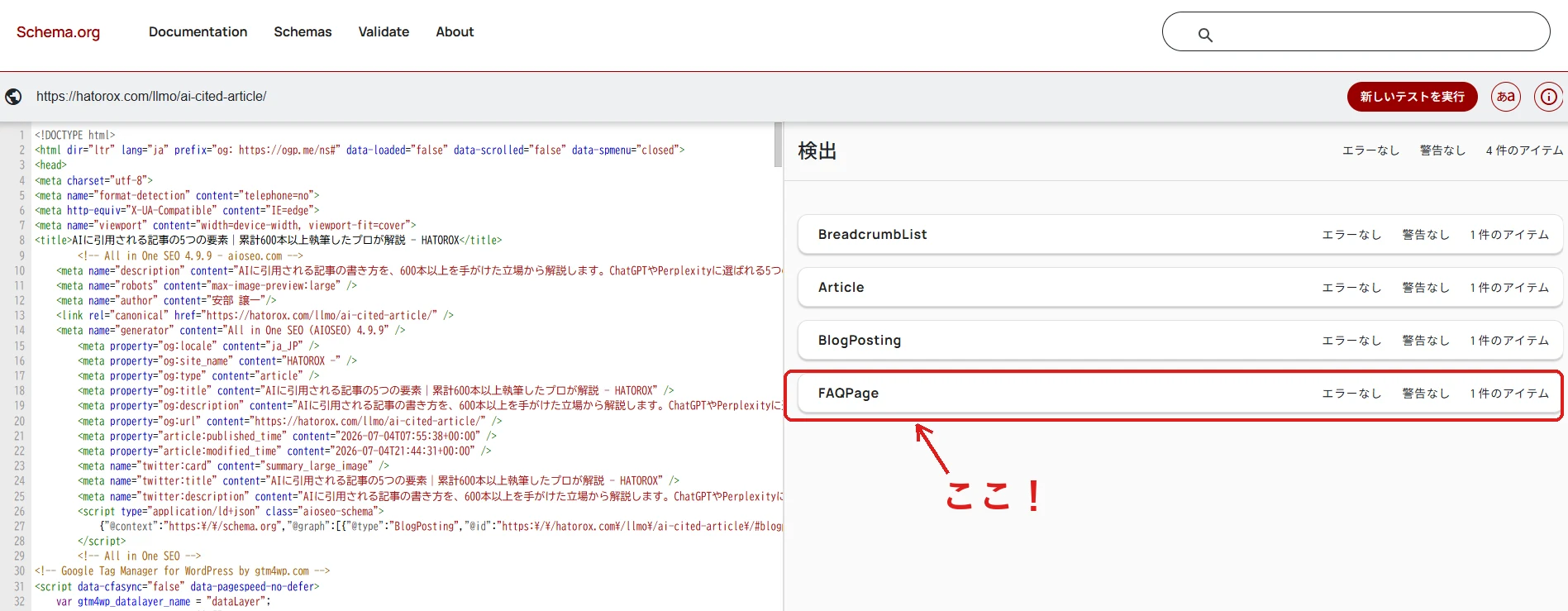The width and height of the screenshot is (1568, 611).
Task: Click 1 件のアイテム in the BlogPosting row
Action: tap(1509, 341)
